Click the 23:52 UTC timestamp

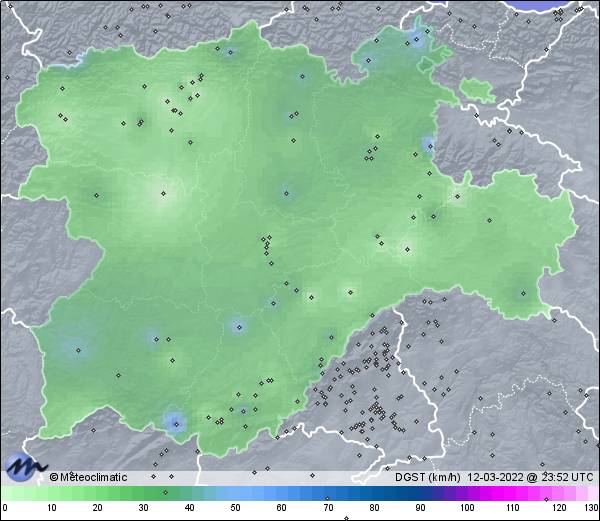(566, 477)
